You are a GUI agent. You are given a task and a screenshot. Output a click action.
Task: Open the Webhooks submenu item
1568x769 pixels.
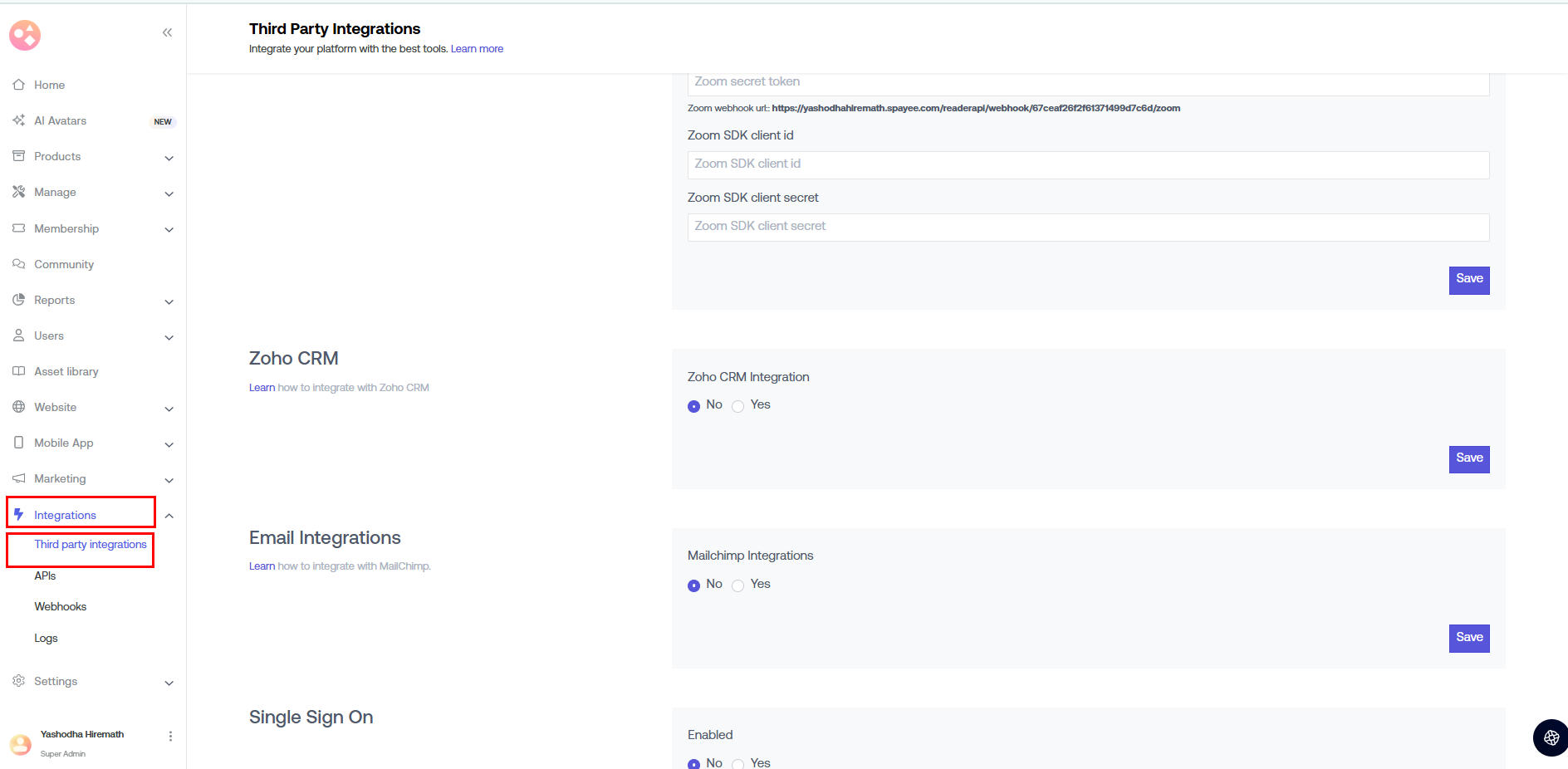click(61, 607)
